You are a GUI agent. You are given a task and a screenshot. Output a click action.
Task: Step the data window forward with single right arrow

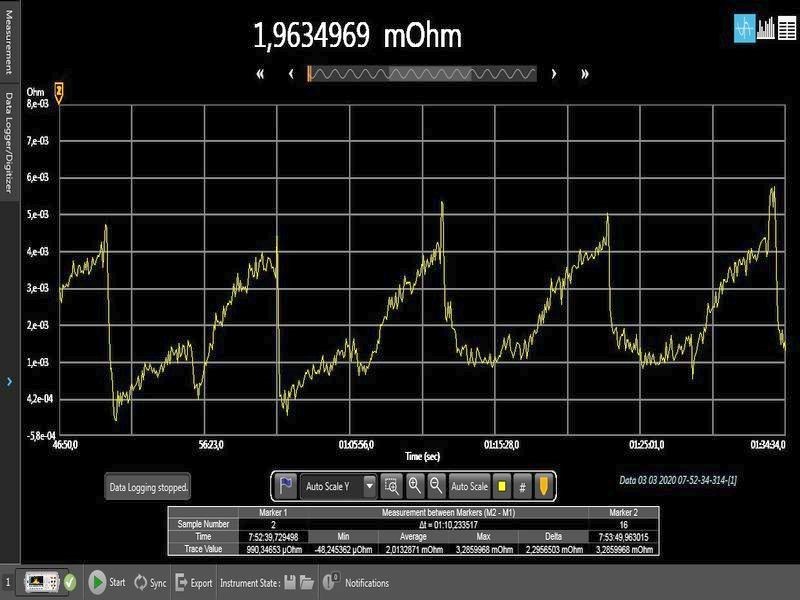coord(554,74)
